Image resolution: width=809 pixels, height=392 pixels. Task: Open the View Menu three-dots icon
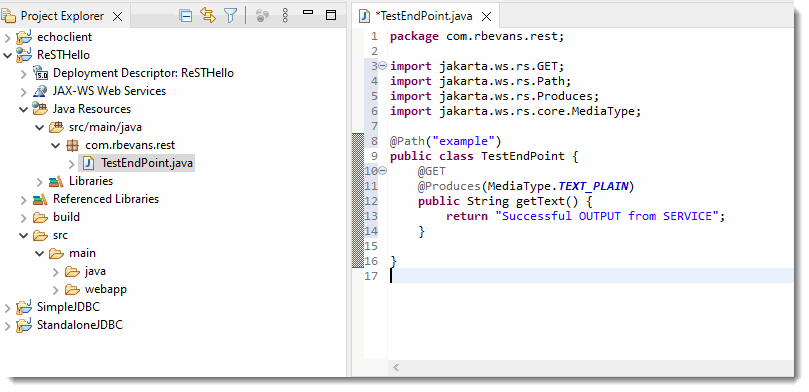pos(285,15)
